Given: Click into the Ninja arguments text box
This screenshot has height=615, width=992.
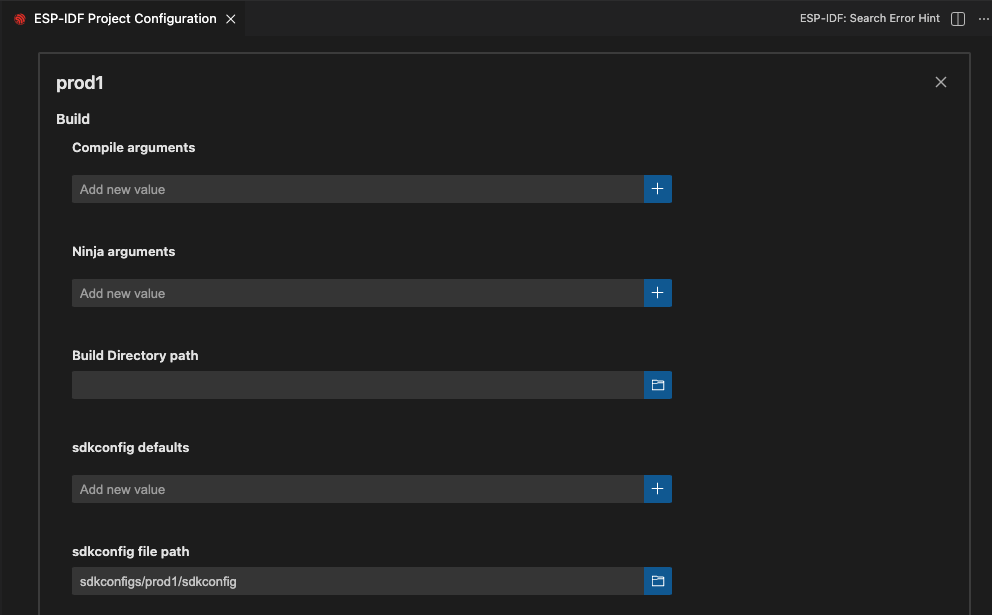Looking at the screenshot, I should pos(357,293).
